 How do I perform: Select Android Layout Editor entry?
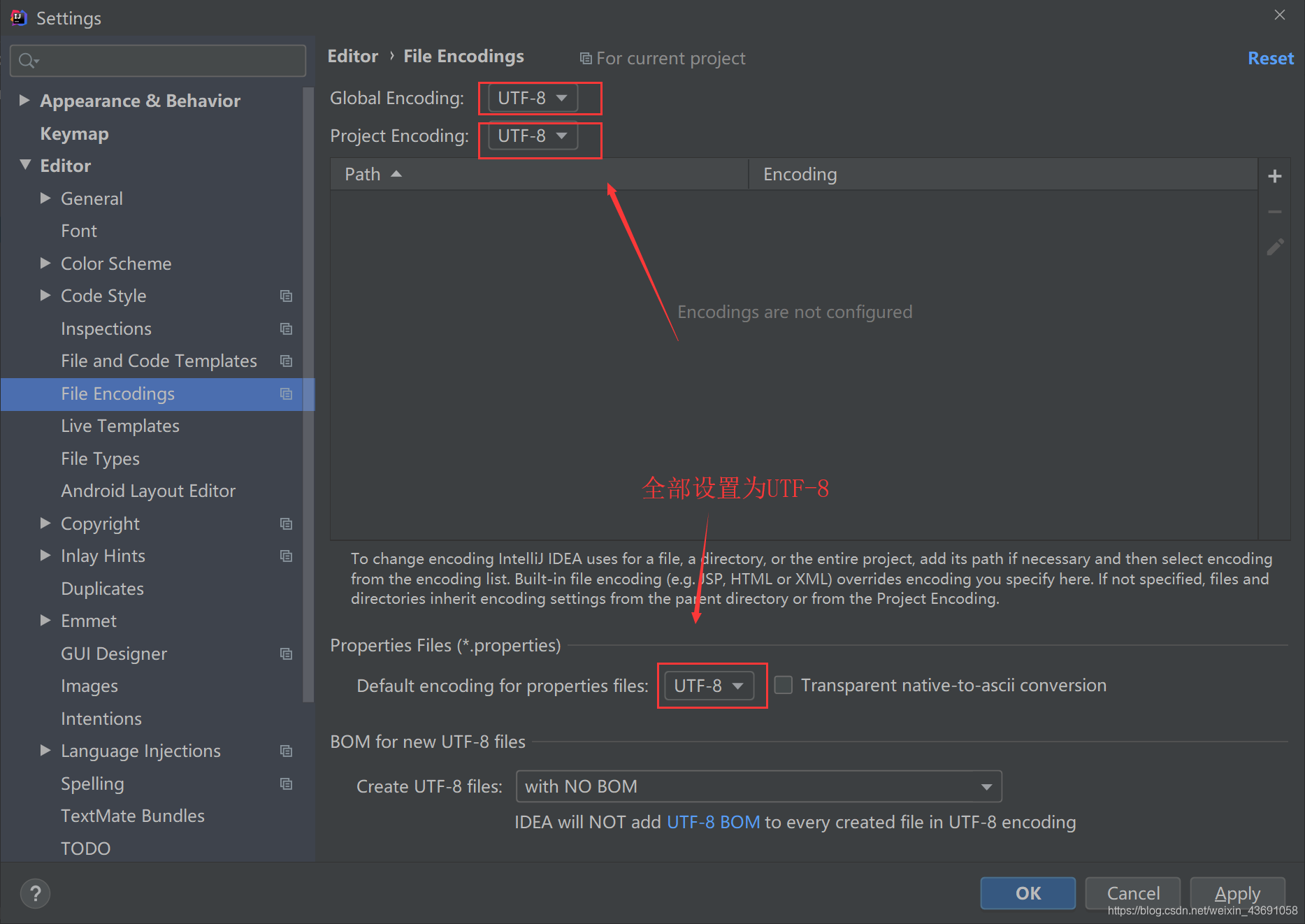click(x=148, y=491)
